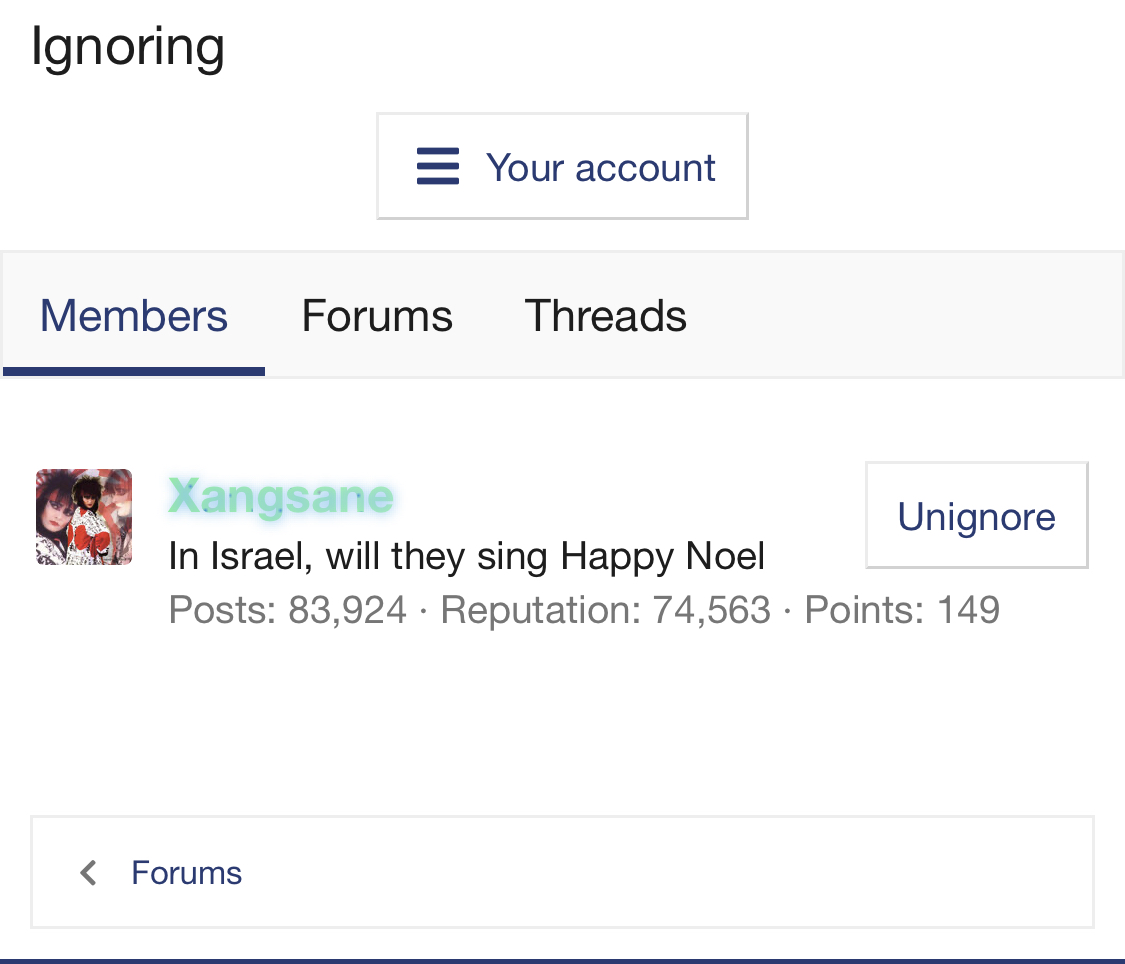Click the Reputation value 74,563
This screenshot has width=1125, height=964.
711,610
